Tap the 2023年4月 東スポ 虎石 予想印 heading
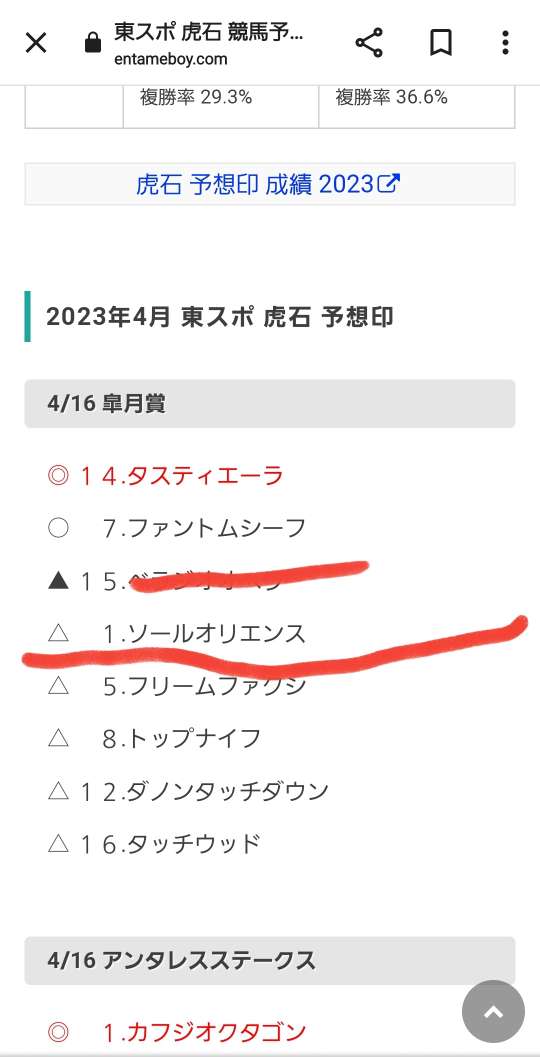Viewport: 540px width, 1057px height. [220, 317]
